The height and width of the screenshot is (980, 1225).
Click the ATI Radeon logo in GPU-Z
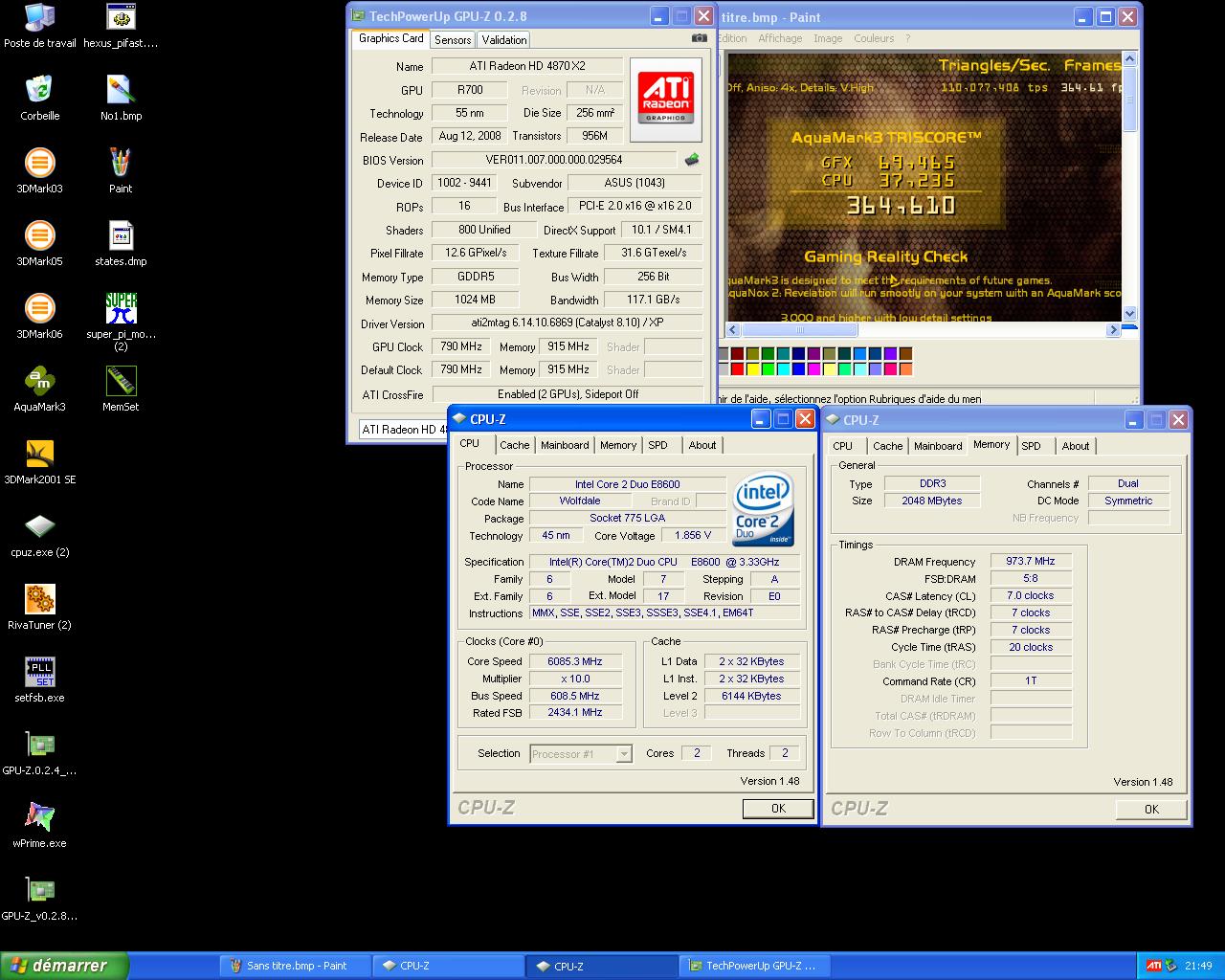(x=665, y=100)
